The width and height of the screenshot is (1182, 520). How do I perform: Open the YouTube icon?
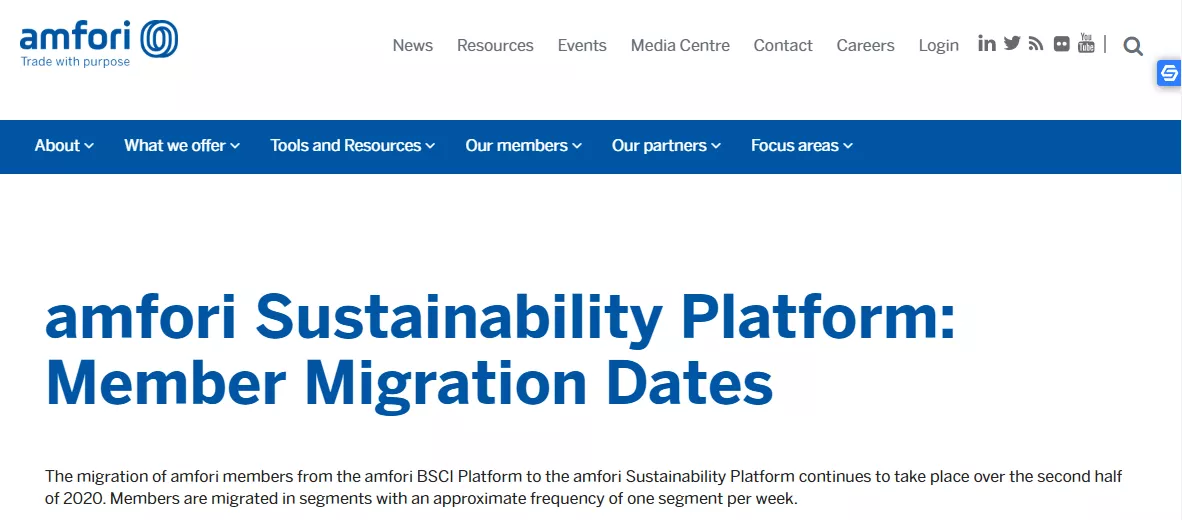click(1086, 43)
